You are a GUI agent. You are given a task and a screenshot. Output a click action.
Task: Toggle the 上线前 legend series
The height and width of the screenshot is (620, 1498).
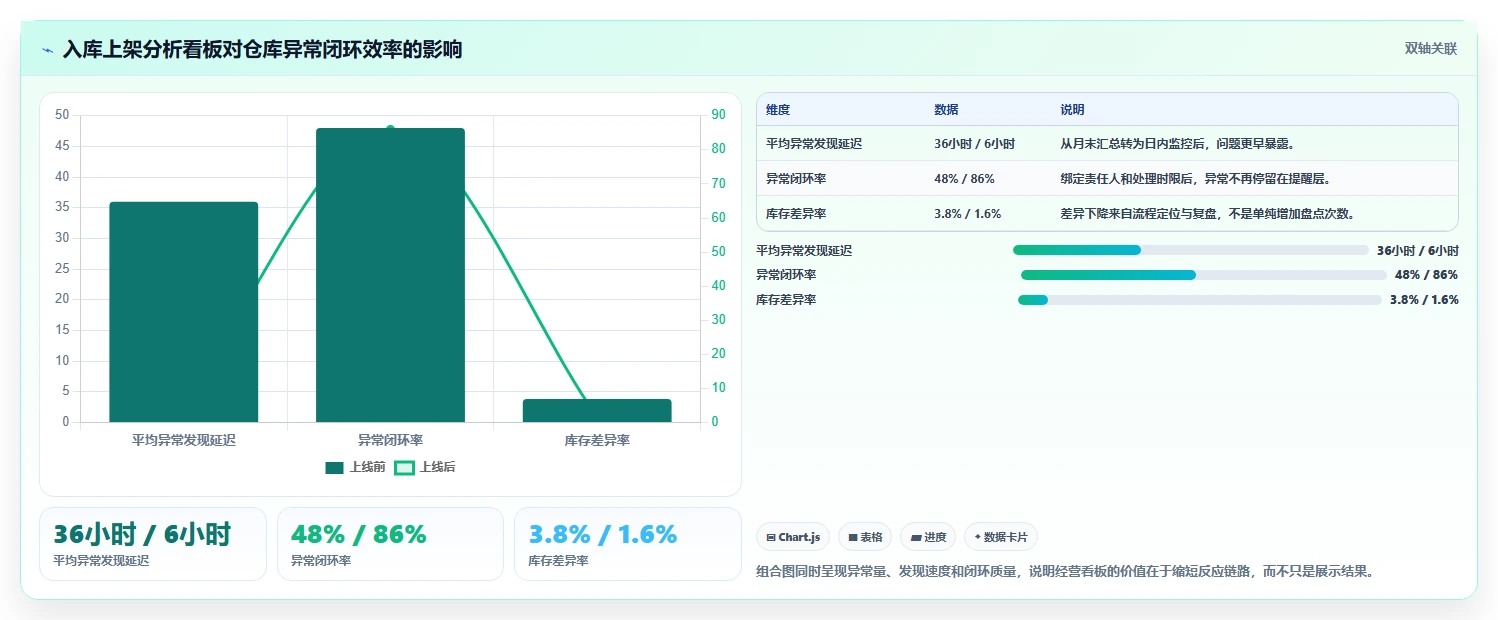pos(355,467)
